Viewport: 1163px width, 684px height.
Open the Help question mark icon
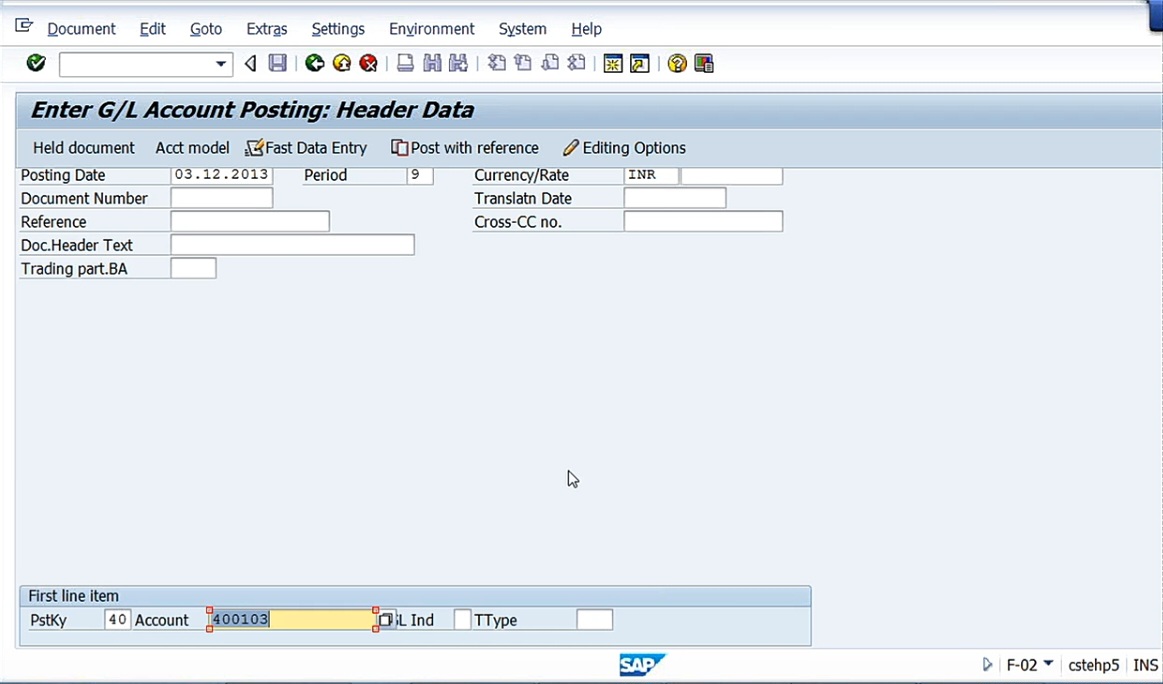[676, 63]
